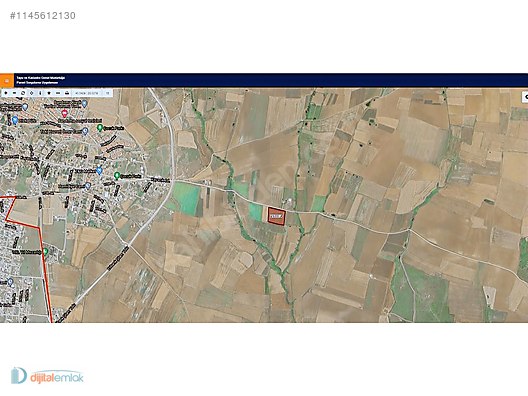Viewport: 528px width, 396px height.
Task: Print the map with printer icon
Action: [67, 93]
